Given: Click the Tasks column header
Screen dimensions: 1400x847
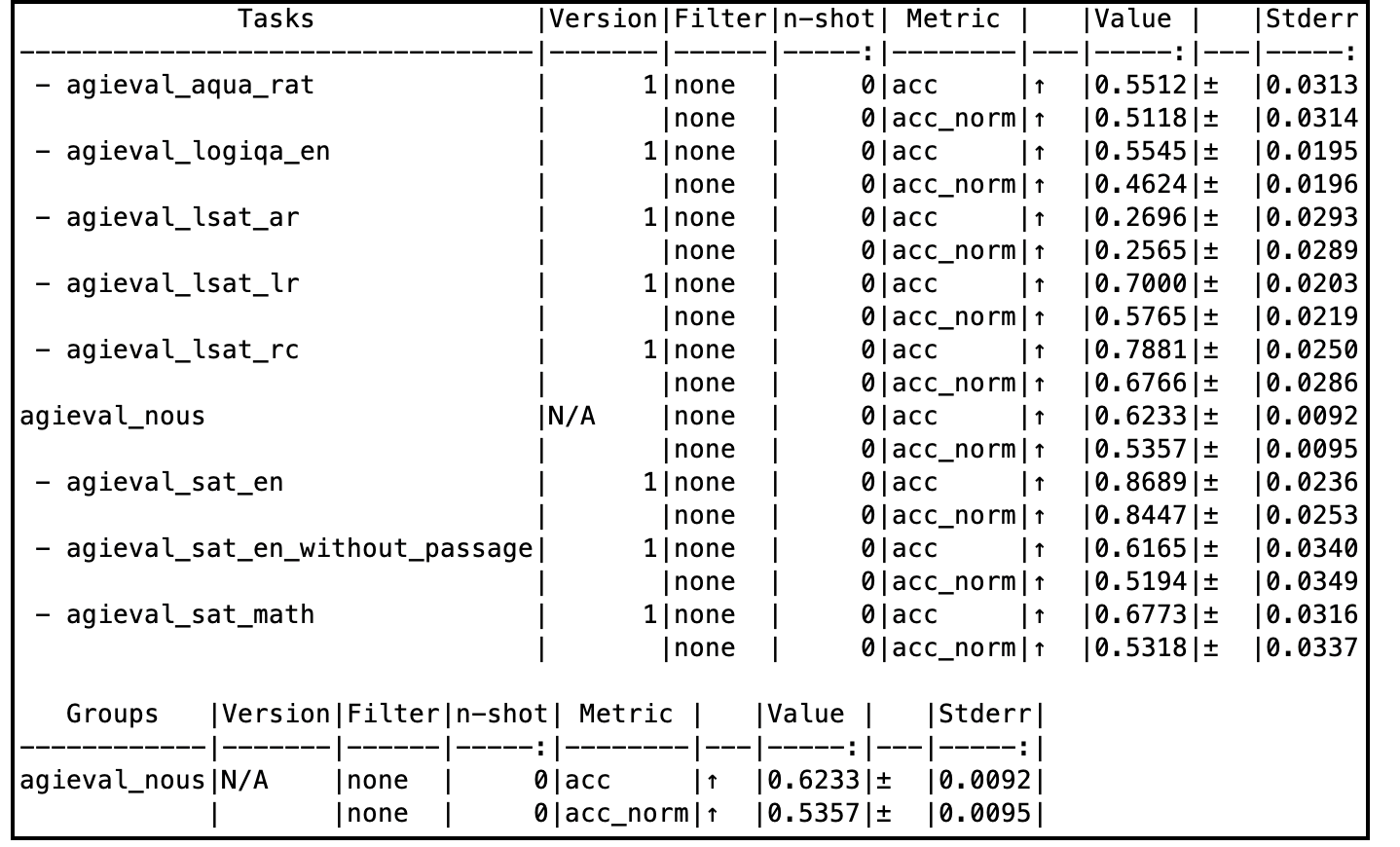Looking at the screenshot, I should (276, 19).
